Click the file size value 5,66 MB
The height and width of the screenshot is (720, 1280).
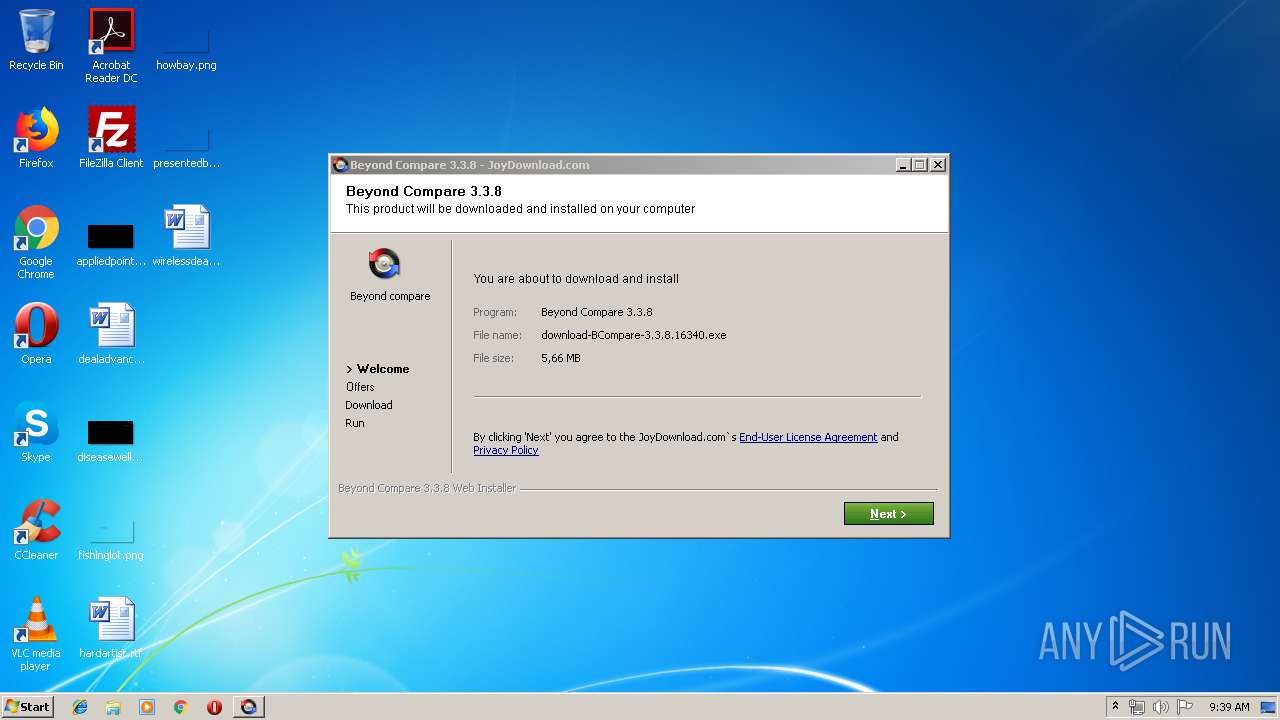pyautogui.click(x=561, y=358)
